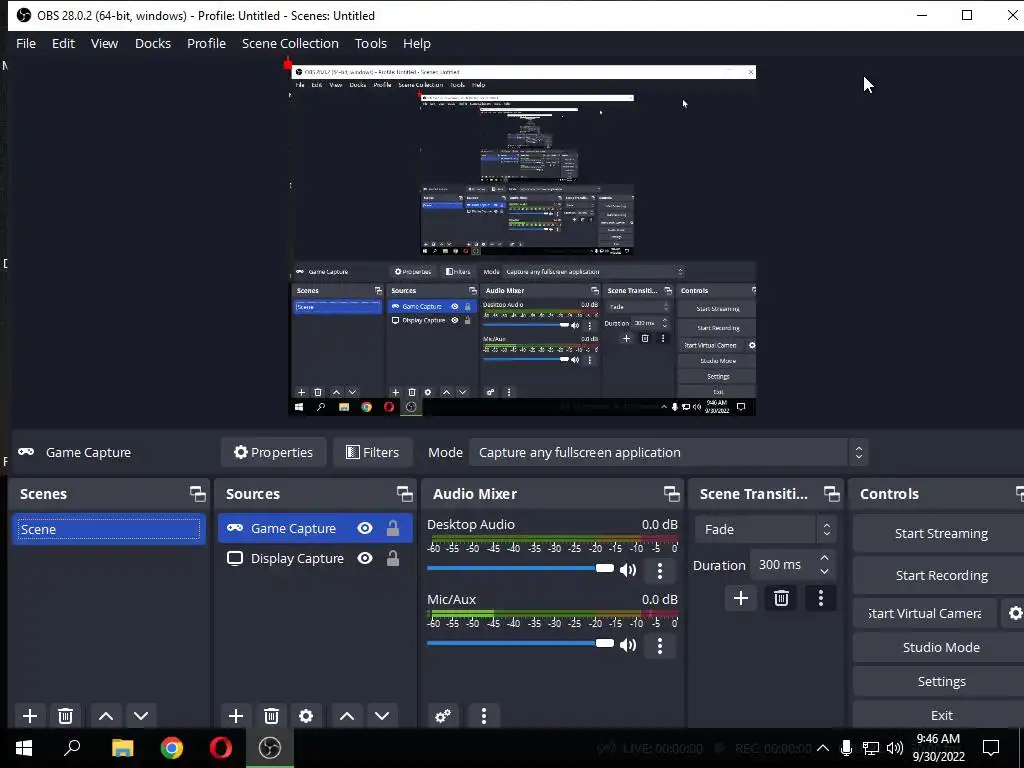Open capture Mode dropdown
1024x768 pixels.
(x=668, y=452)
